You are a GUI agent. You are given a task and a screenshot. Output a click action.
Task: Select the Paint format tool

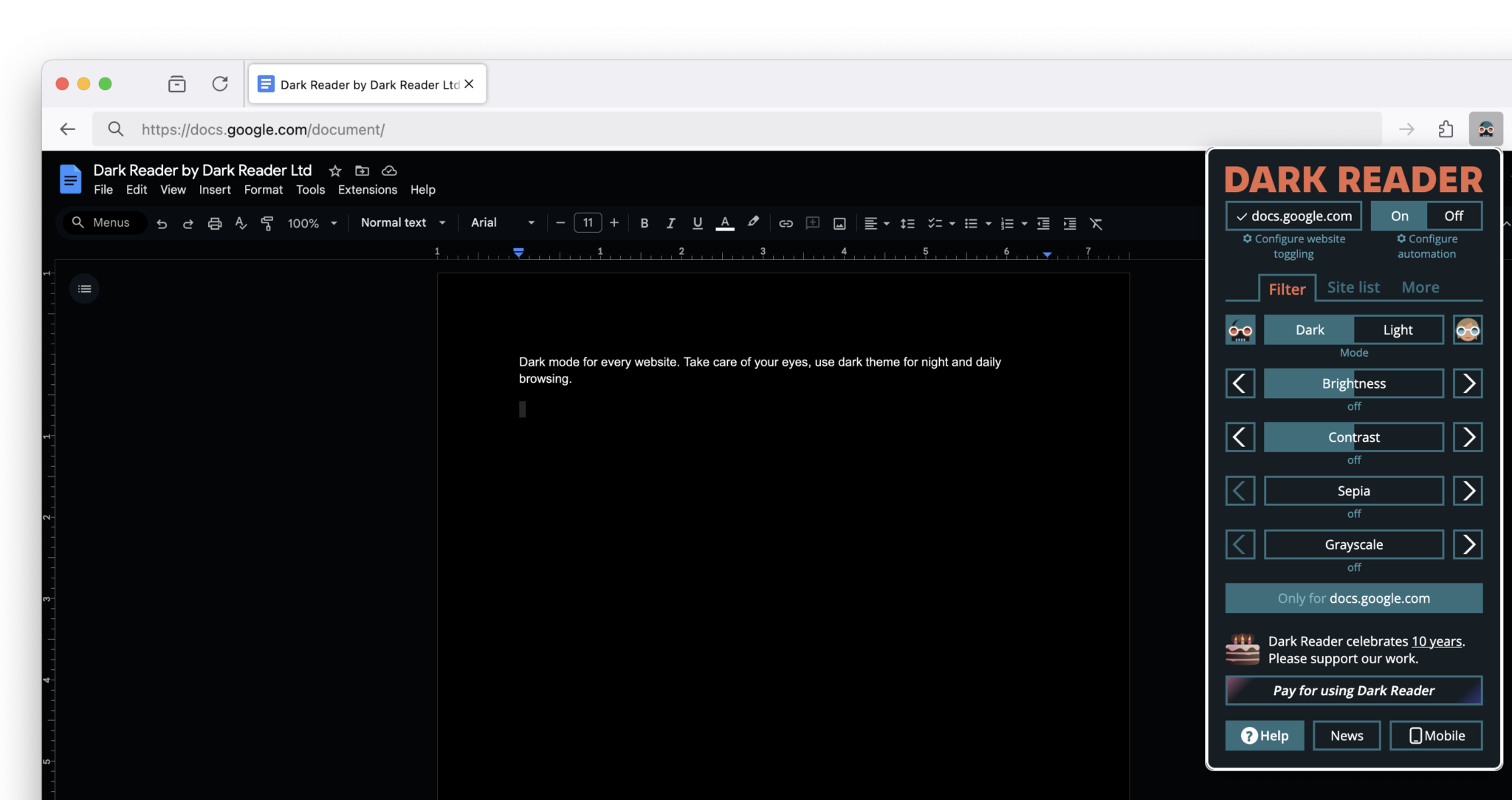coord(267,222)
